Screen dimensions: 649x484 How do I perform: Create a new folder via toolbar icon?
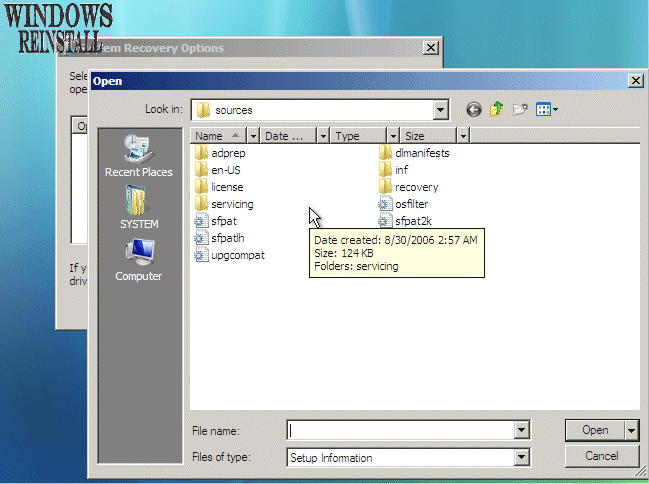pyautogui.click(x=520, y=110)
